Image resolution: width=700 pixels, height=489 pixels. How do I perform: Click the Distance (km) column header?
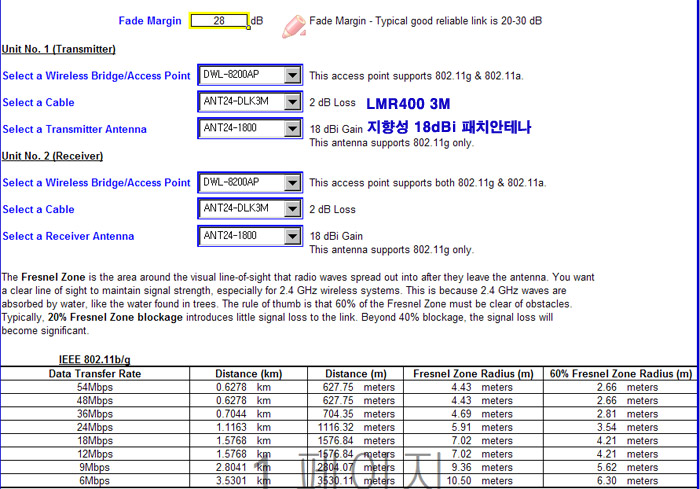[x=249, y=374]
